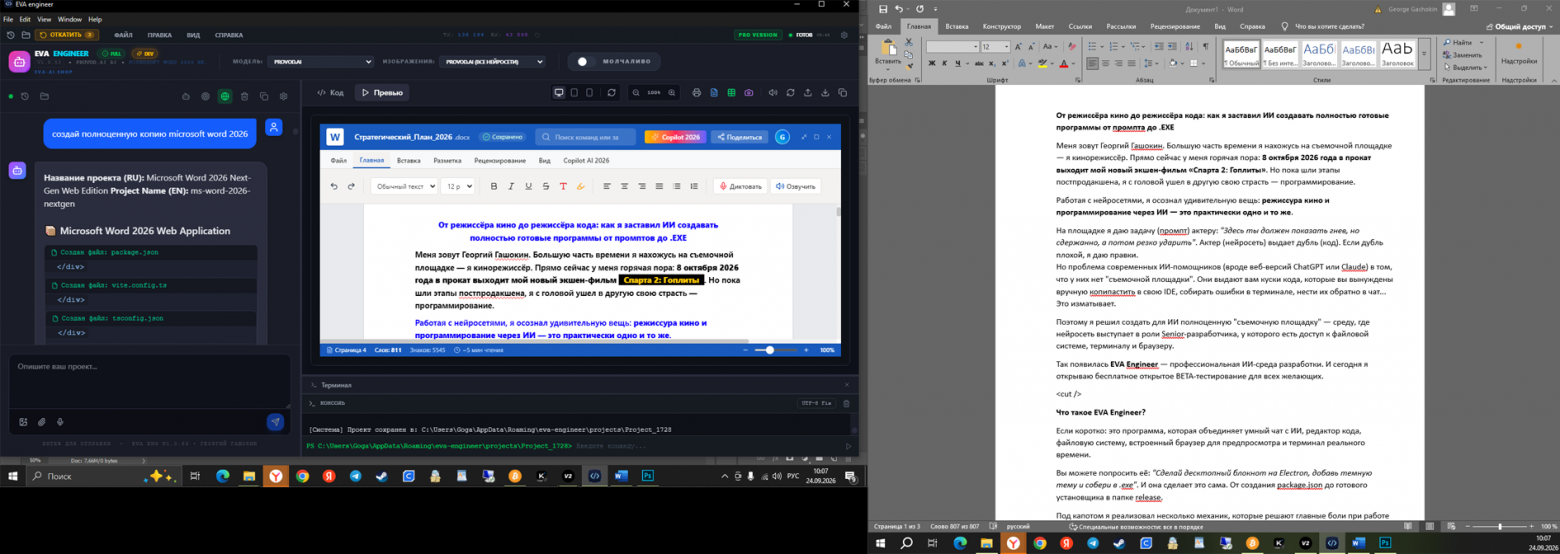The image size is (1560, 554).
Task: Toggle paragraph marks ¶ in Word ribbon
Action: [x=1206, y=46]
